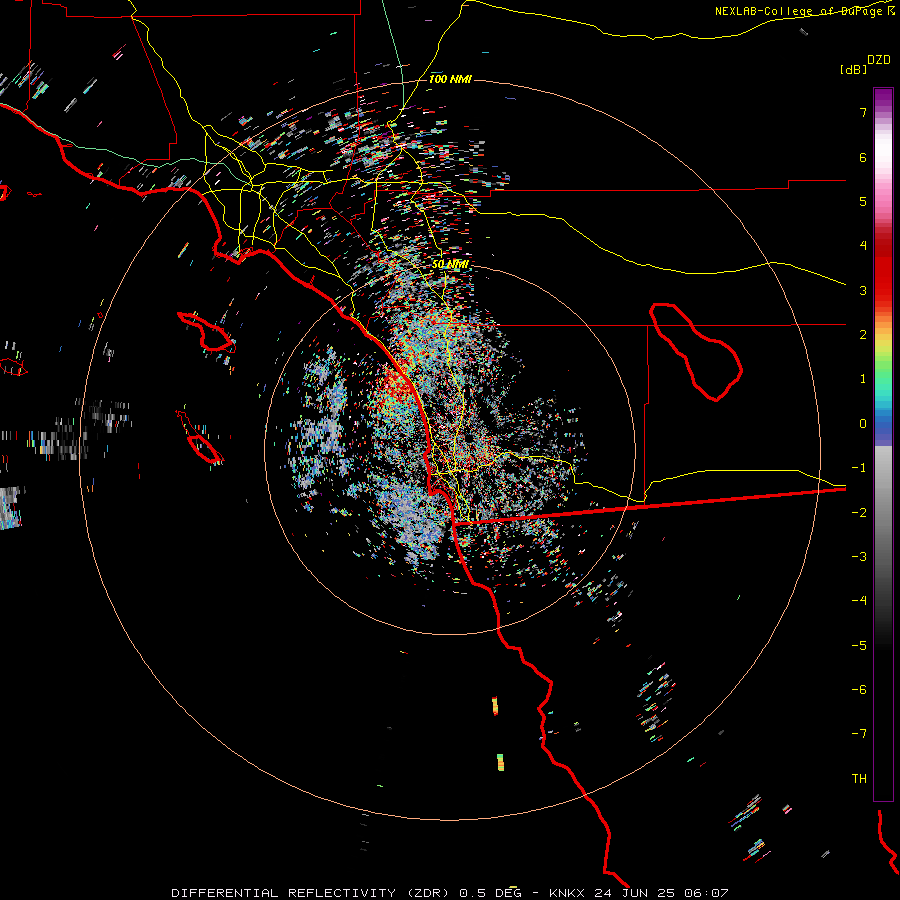Image resolution: width=900 pixels, height=900 pixels.
Task: Click the blue 0 dB section of color bar
Action: pyautogui.click(x=883, y=425)
